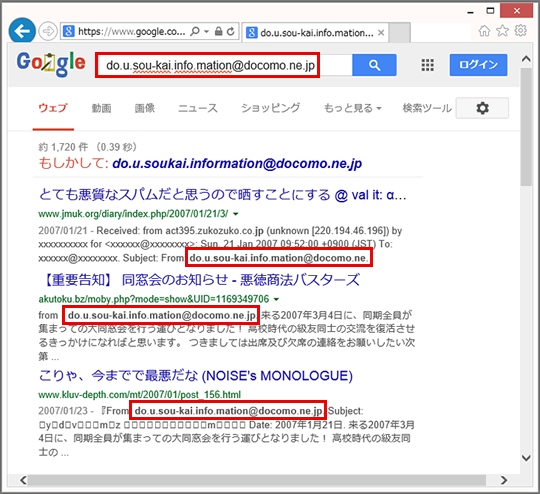Open the search settings gear button

click(482, 108)
